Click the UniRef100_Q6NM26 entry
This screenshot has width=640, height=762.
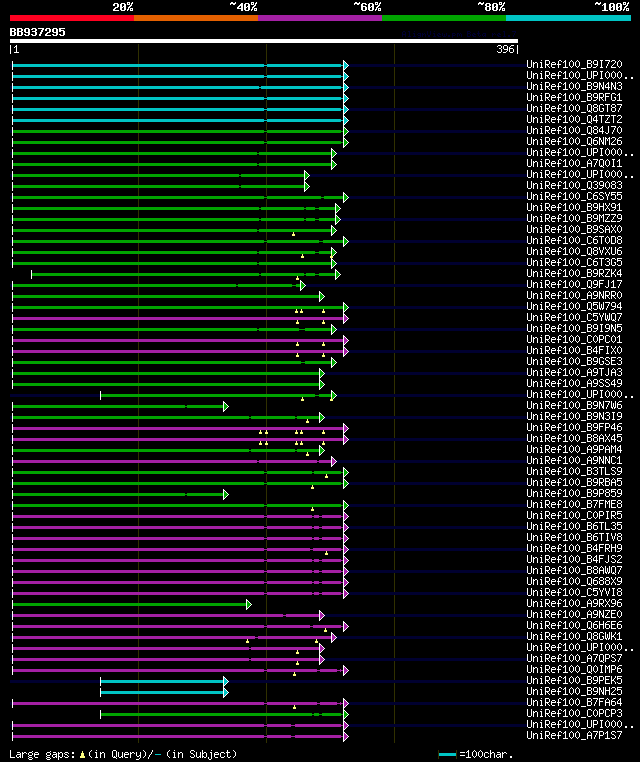(574, 141)
